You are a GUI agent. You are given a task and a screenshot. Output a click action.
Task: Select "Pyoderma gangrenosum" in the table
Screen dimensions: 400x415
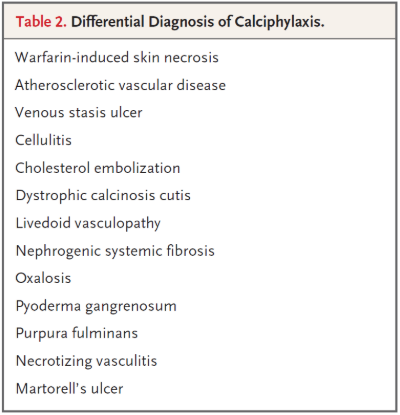pyautogui.click(x=96, y=306)
